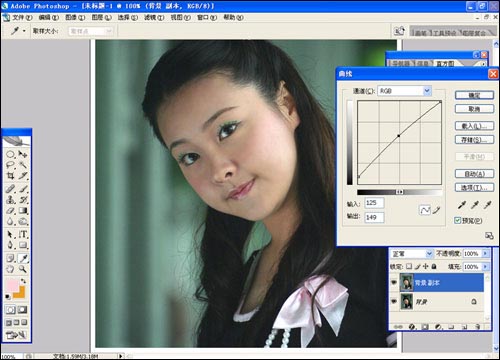Choose the pencil draw-curve mode in Curves
Screen dimensions: 500x360
[x=437, y=210]
